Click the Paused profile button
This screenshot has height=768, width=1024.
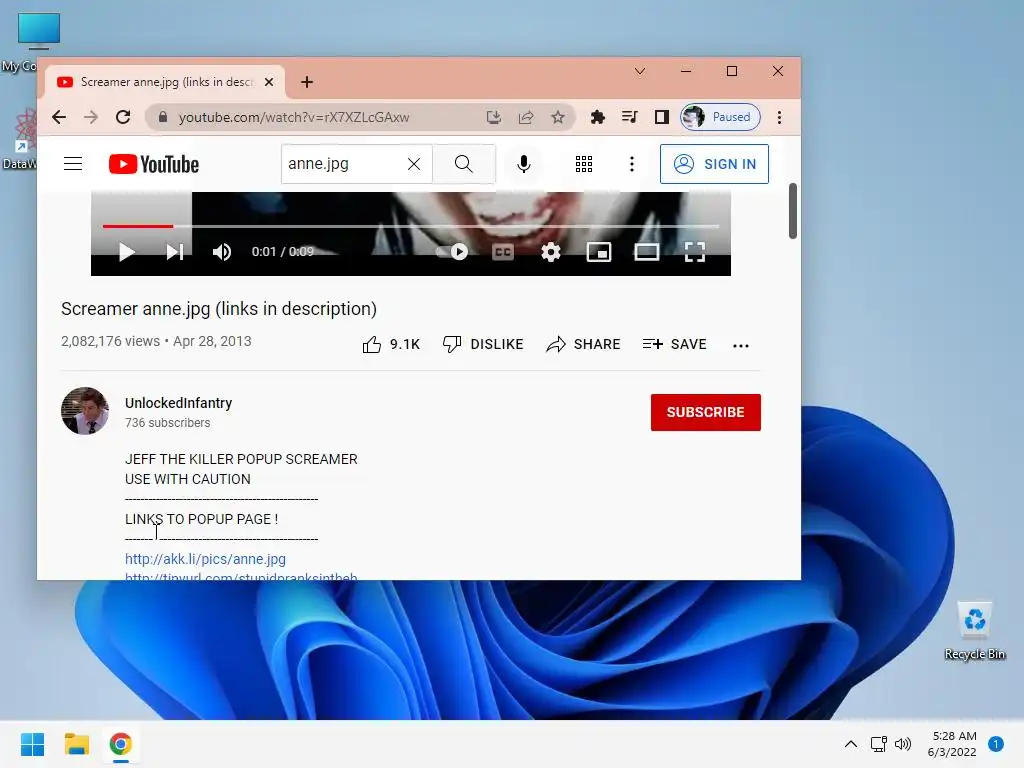click(720, 117)
